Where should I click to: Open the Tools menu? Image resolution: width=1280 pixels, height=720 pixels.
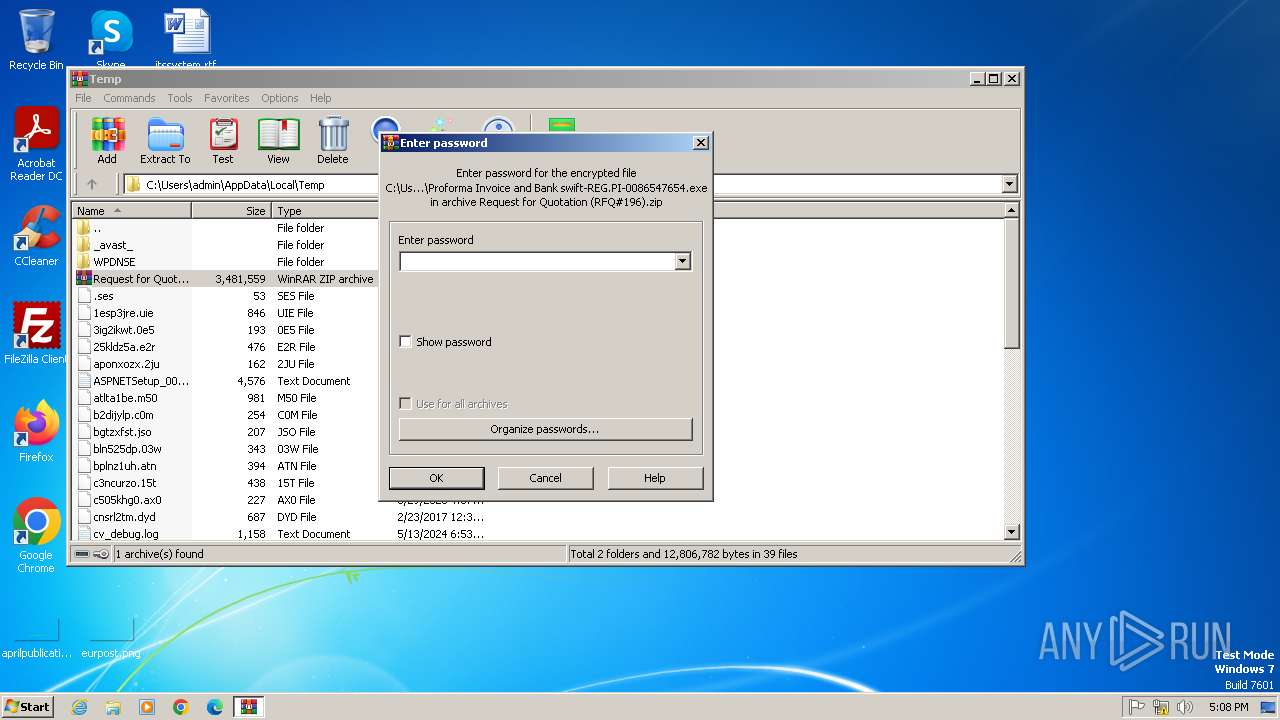(180, 98)
